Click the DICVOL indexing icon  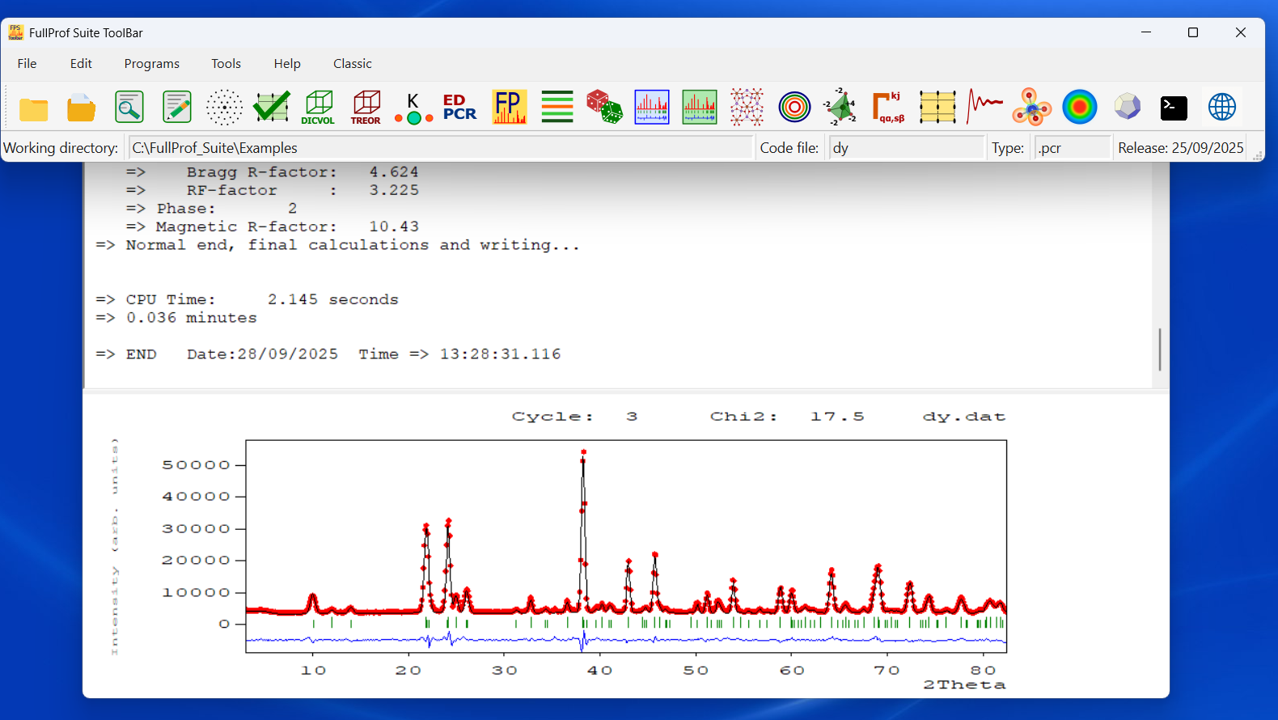(318, 107)
